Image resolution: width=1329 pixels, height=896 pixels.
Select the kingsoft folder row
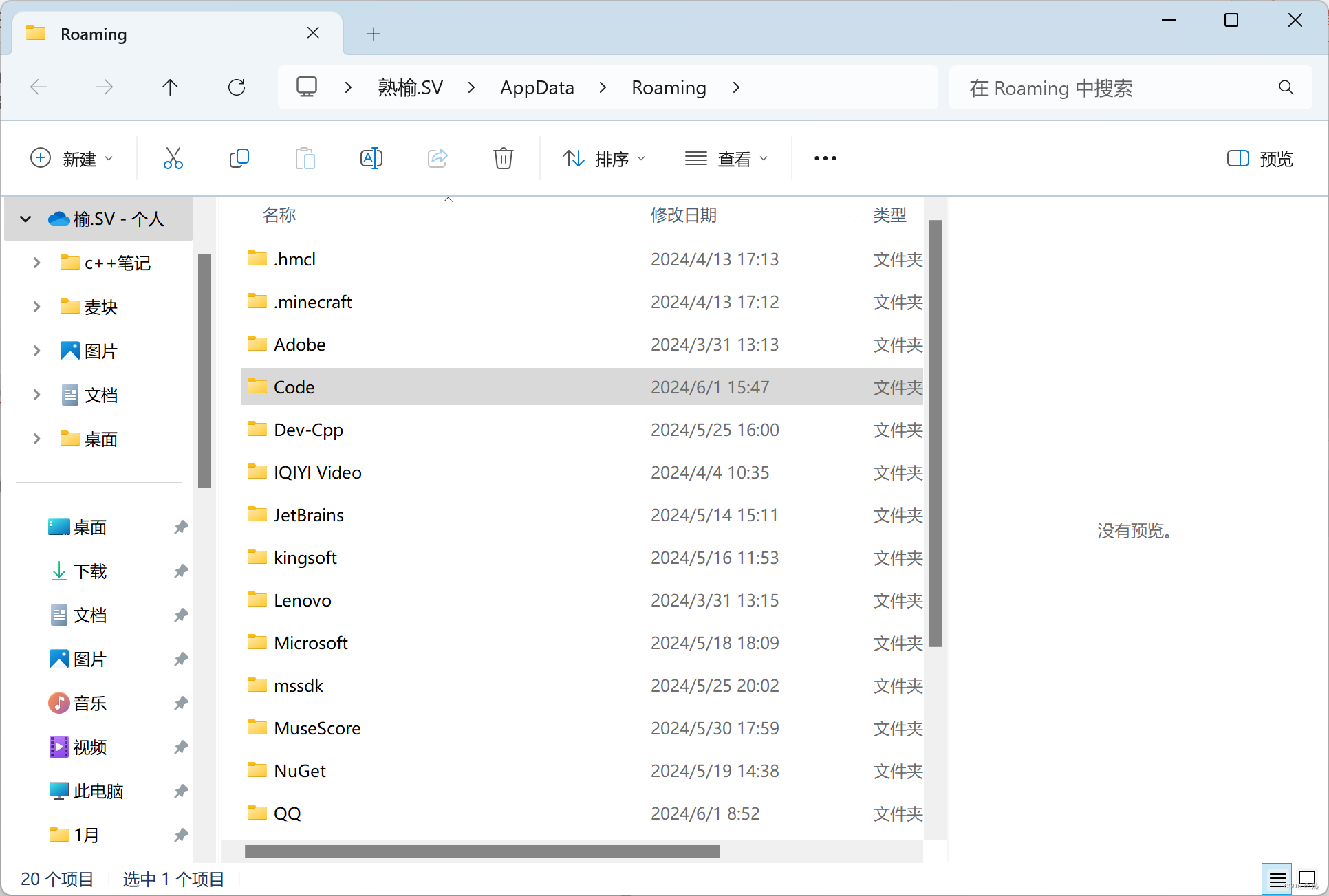[581, 558]
